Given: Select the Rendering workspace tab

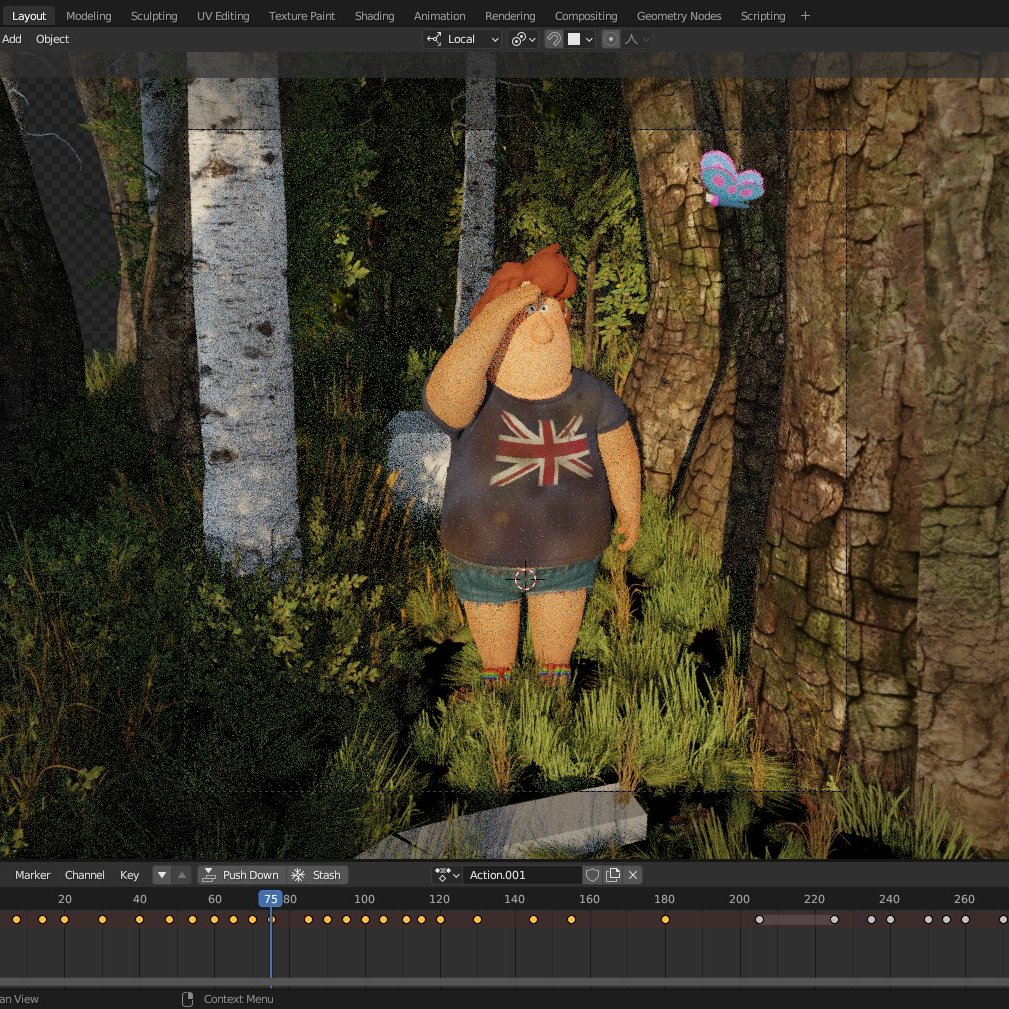Looking at the screenshot, I should [x=510, y=16].
